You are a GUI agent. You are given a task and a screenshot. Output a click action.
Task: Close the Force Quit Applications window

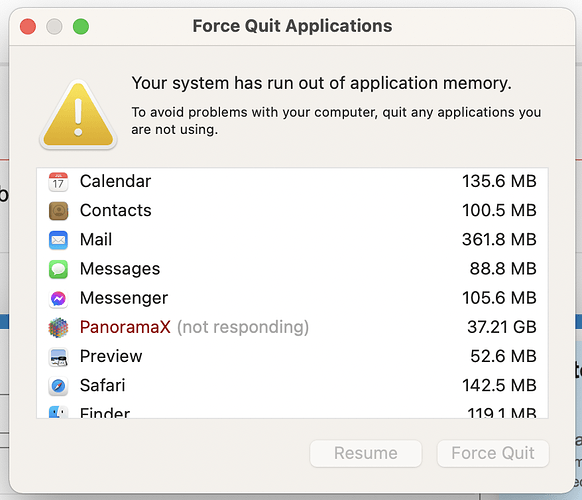click(28, 27)
